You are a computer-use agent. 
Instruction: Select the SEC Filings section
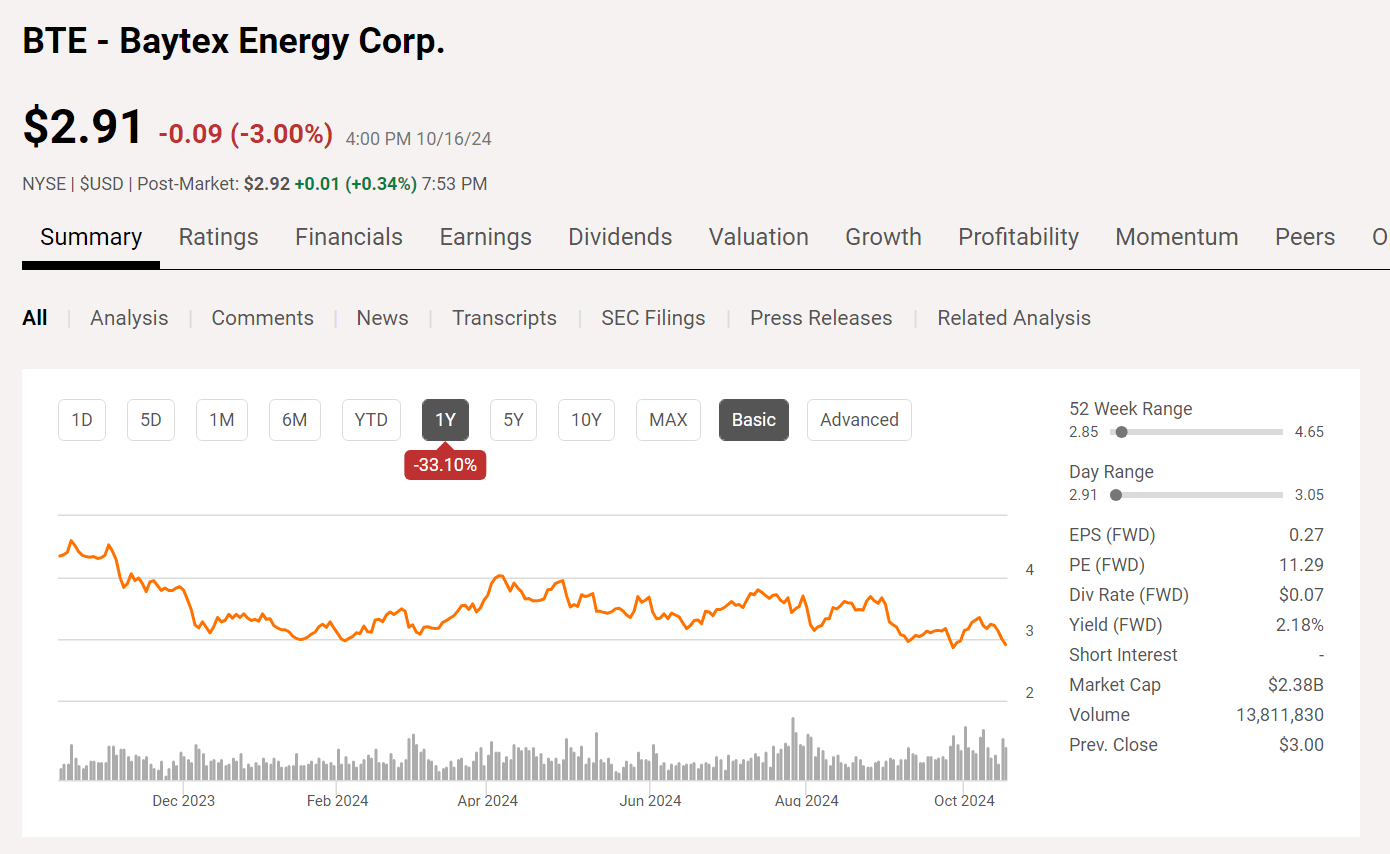[x=653, y=317]
